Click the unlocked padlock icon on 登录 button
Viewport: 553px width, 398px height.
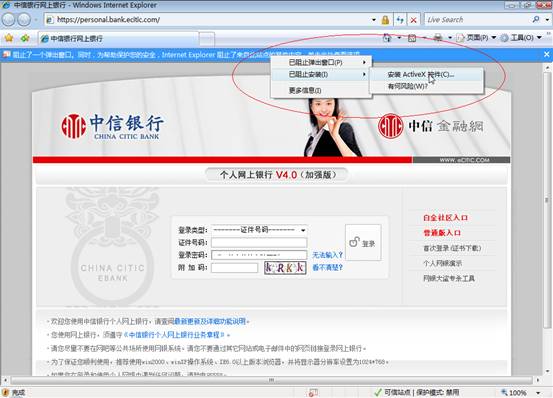tap(354, 242)
